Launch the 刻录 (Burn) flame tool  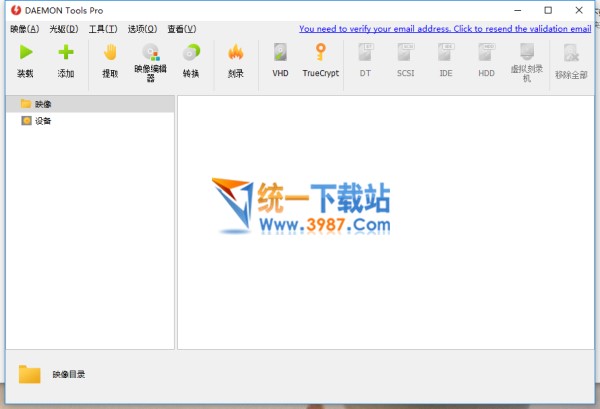click(236, 53)
